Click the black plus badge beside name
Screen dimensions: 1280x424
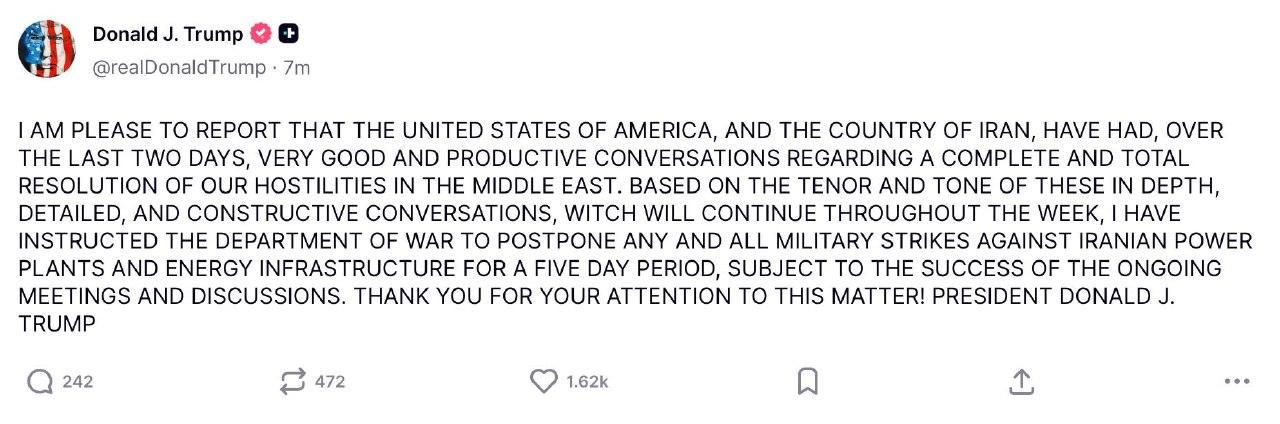point(288,34)
